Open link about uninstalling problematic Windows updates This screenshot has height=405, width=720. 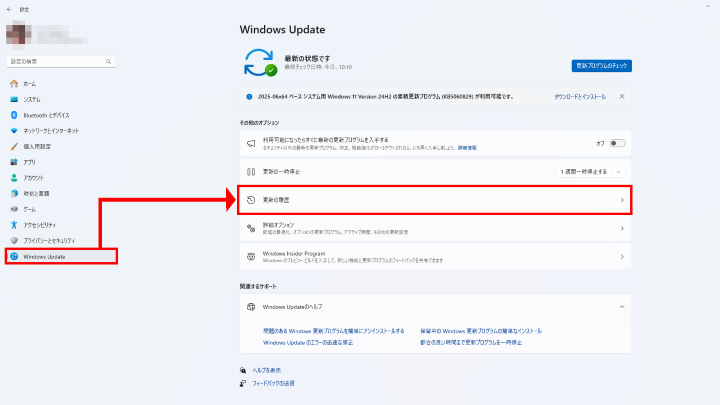(x=333, y=331)
